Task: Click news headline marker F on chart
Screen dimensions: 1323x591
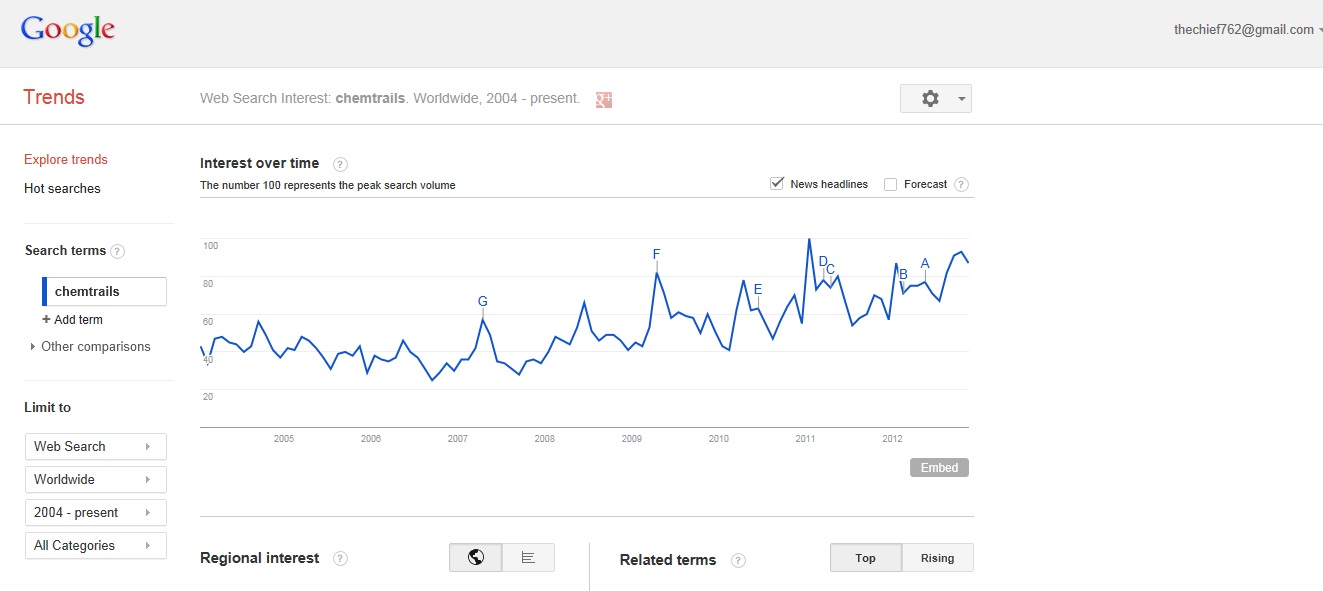Action: tap(657, 254)
